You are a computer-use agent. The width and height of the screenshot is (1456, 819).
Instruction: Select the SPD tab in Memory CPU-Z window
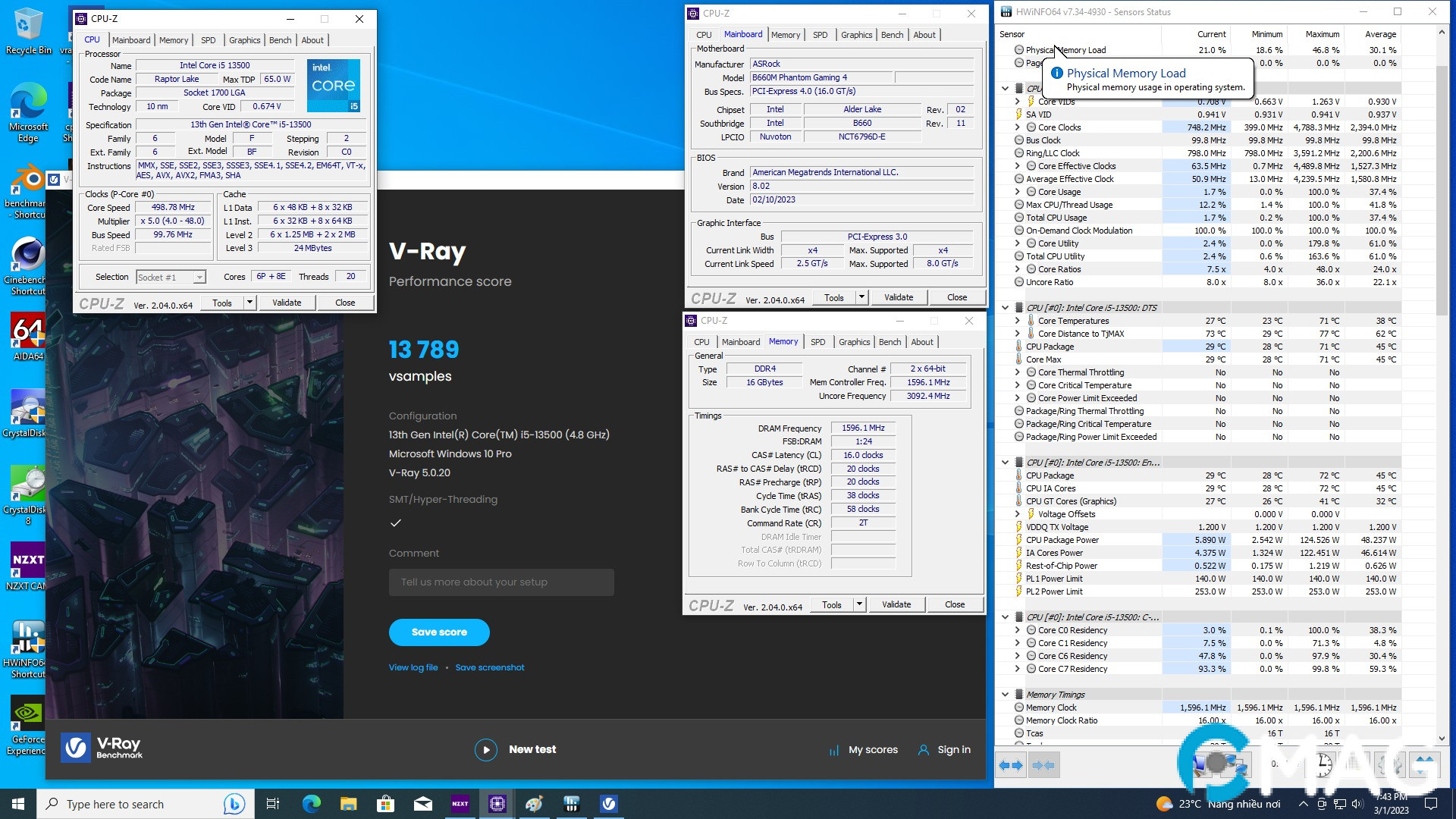pos(817,342)
